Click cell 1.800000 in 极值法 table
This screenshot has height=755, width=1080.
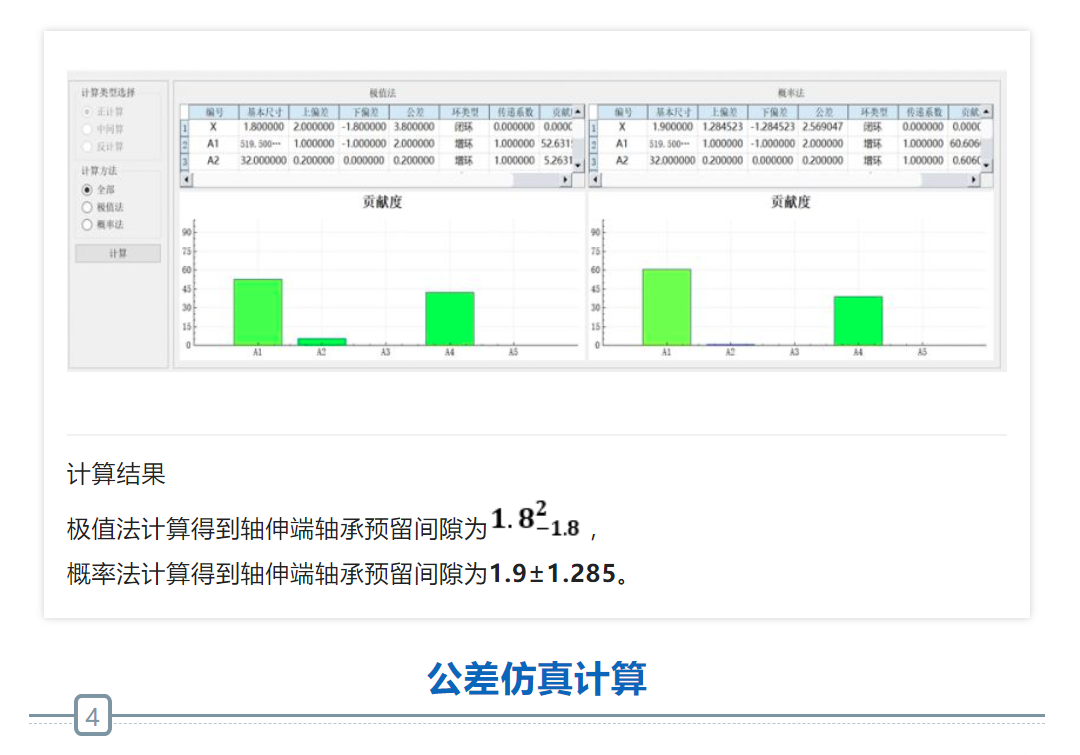coord(264,127)
